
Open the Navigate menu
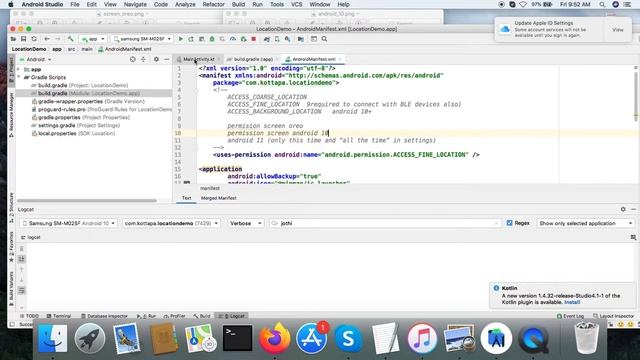pyautogui.click(x=135, y=4)
